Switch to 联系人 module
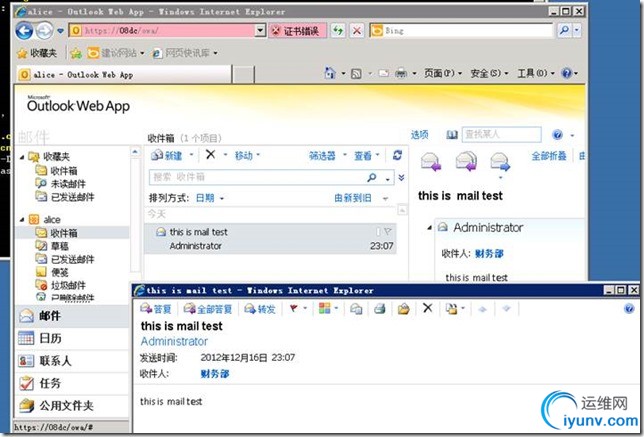This screenshot has height=437, width=644. pyautogui.click(x=73, y=361)
